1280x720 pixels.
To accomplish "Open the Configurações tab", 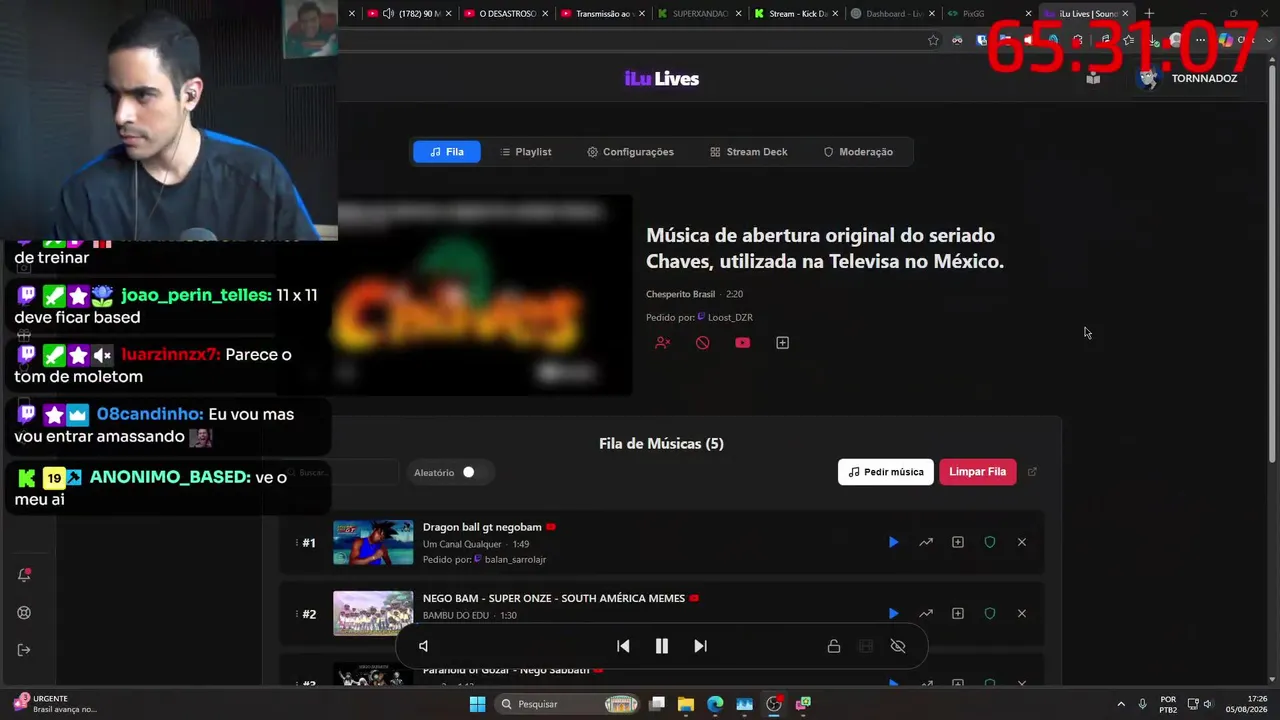I will coord(631,152).
